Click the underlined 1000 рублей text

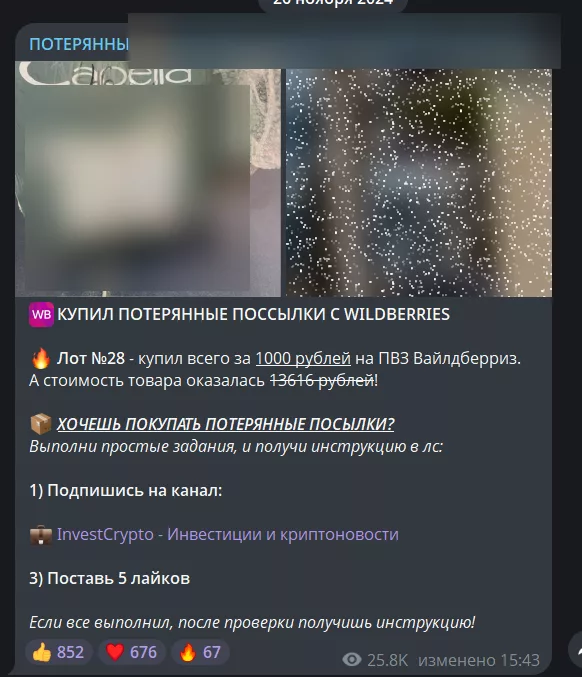tap(303, 358)
